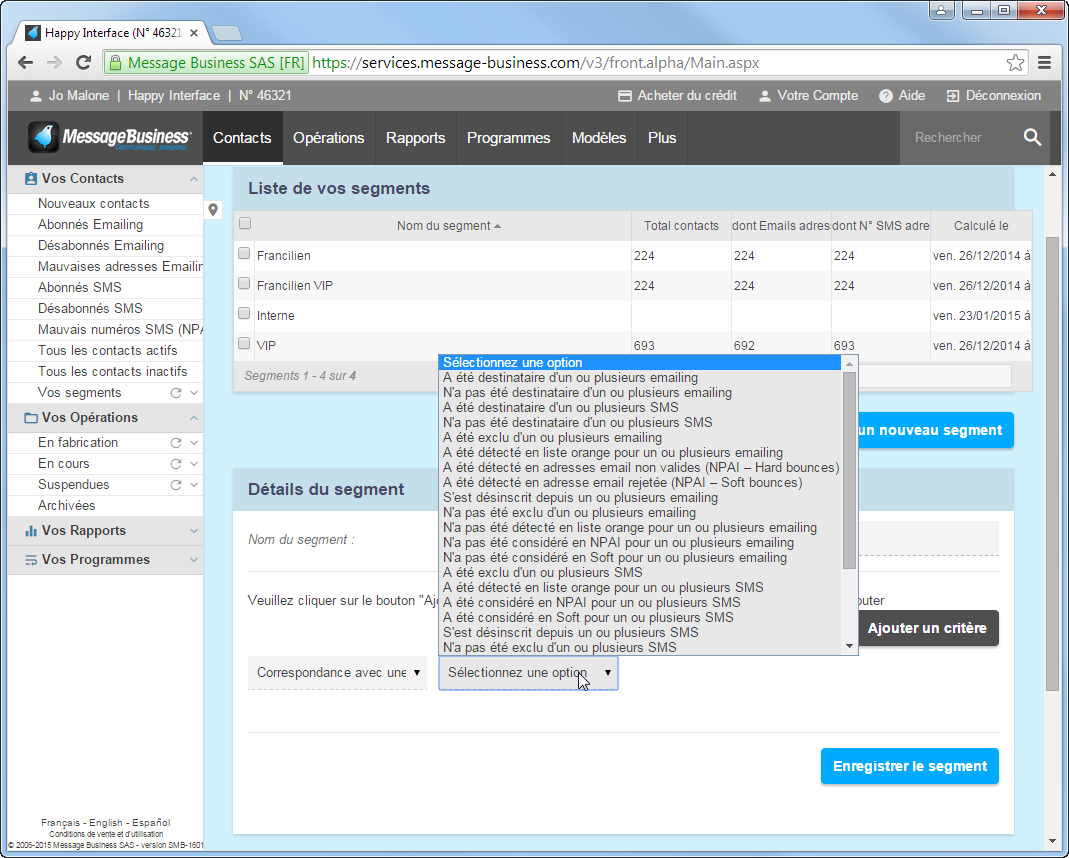This screenshot has height=858, width=1069.
Task: Refresh the Vos segments list icon
Action: click(x=176, y=393)
